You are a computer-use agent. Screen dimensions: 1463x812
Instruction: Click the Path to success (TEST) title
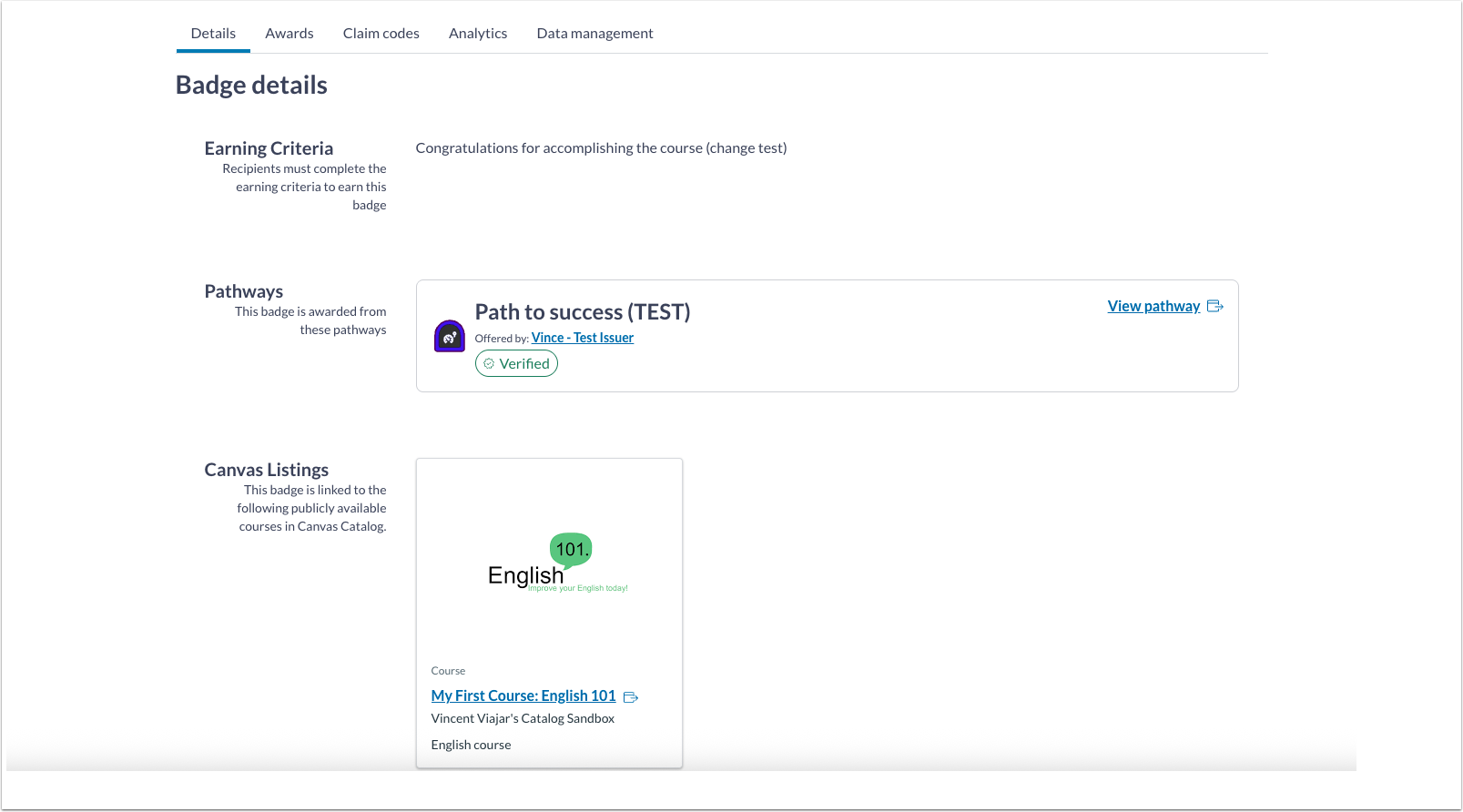tap(583, 312)
